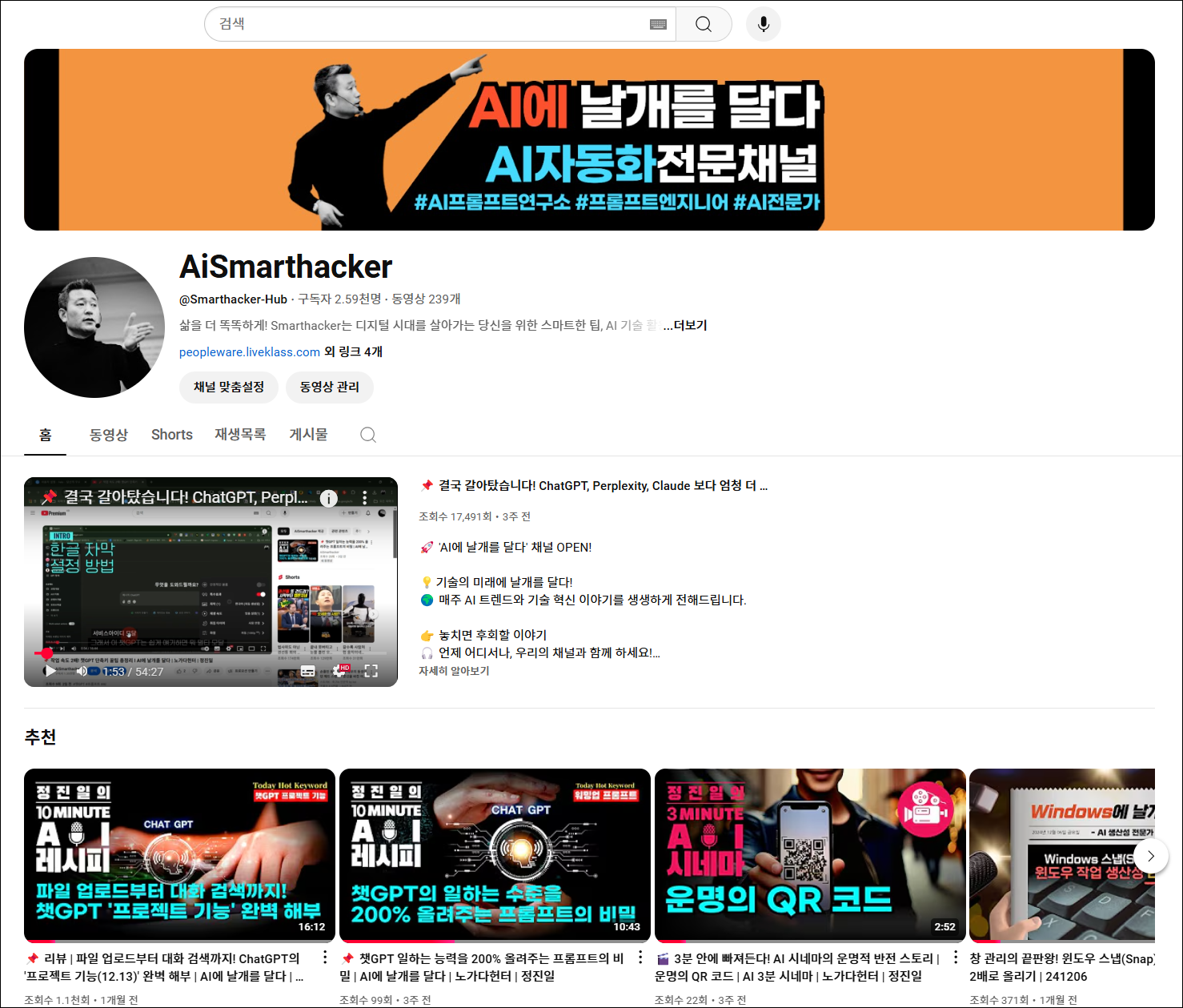
Task: Enter fullscreen on featured video
Action: click(x=371, y=671)
